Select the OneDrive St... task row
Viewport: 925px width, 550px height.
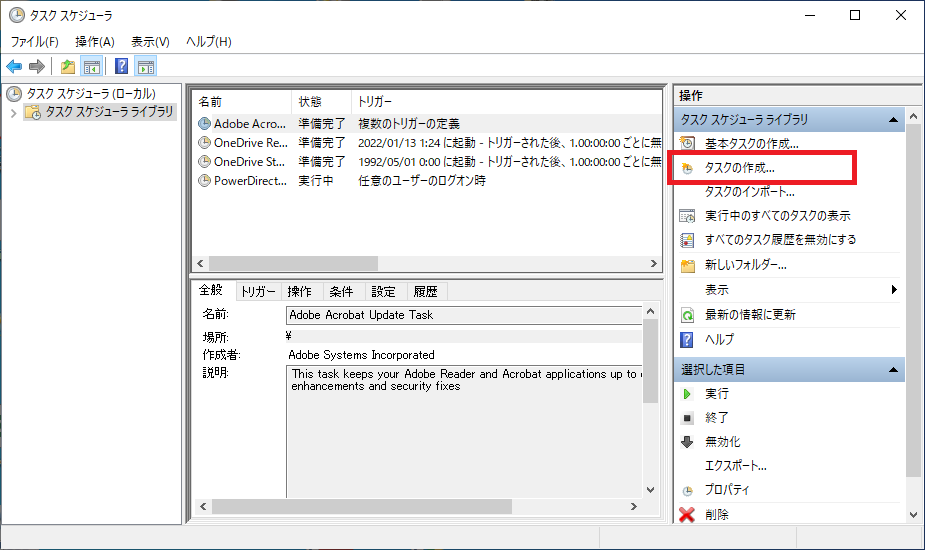[x=429, y=162]
